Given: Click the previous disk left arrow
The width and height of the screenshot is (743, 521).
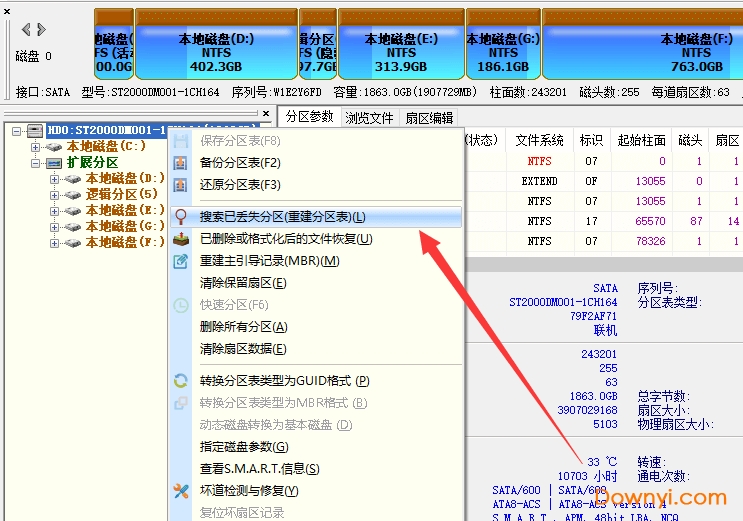Looking at the screenshot, I should pyautogui.click(x=26, y=30).
